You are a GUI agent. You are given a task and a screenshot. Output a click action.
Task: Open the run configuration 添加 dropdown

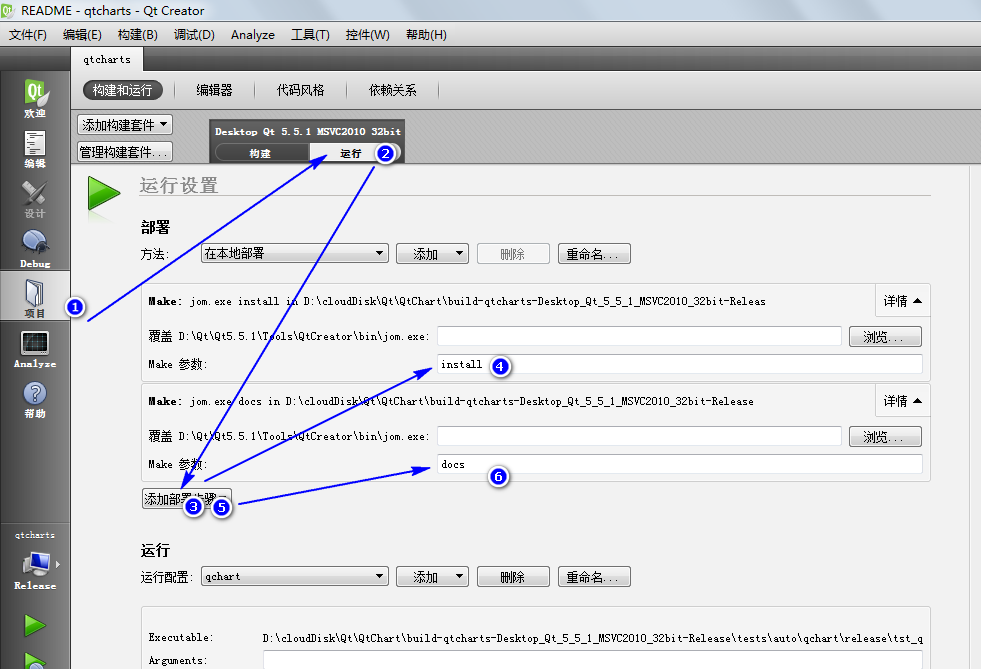(x=432, y=576)
